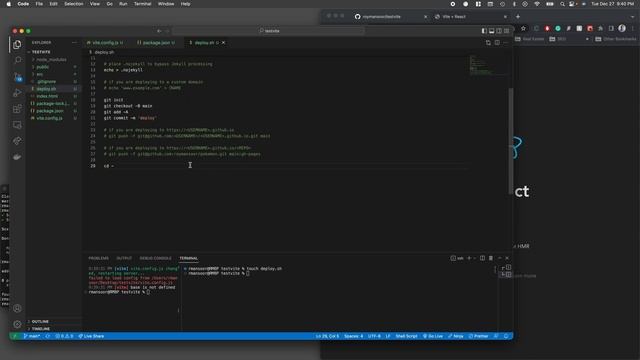
Task: Click Go Live in the status bar
Action: click(x=433, y=336)
